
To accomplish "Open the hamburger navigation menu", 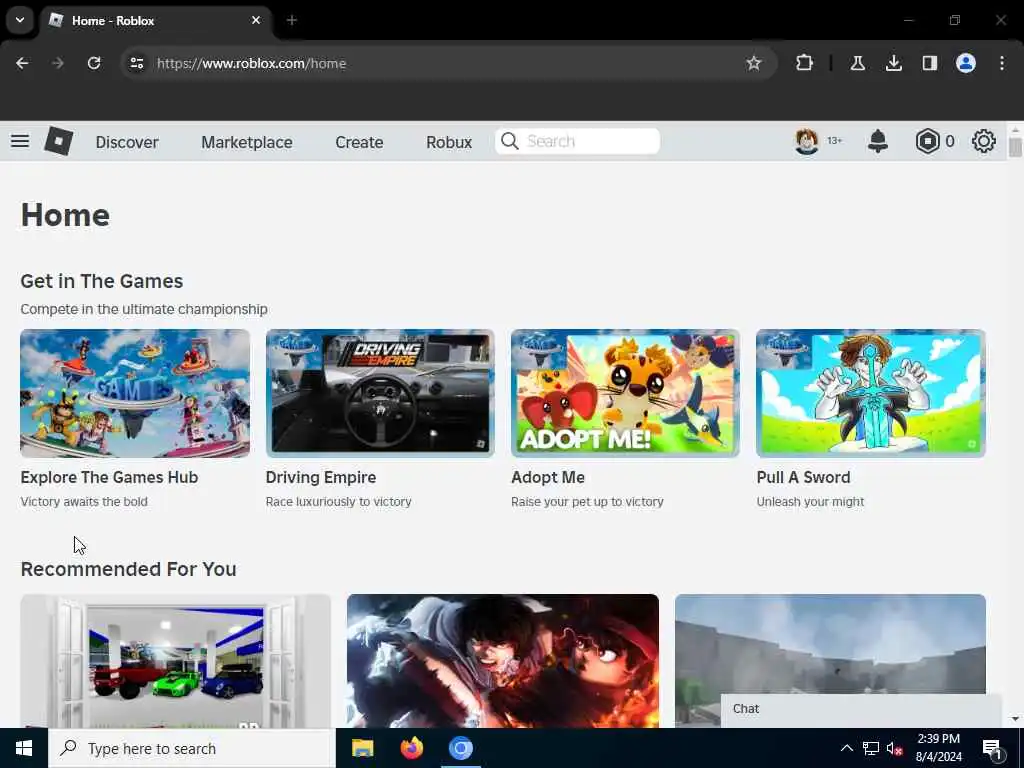I will (x=20, y=141).
